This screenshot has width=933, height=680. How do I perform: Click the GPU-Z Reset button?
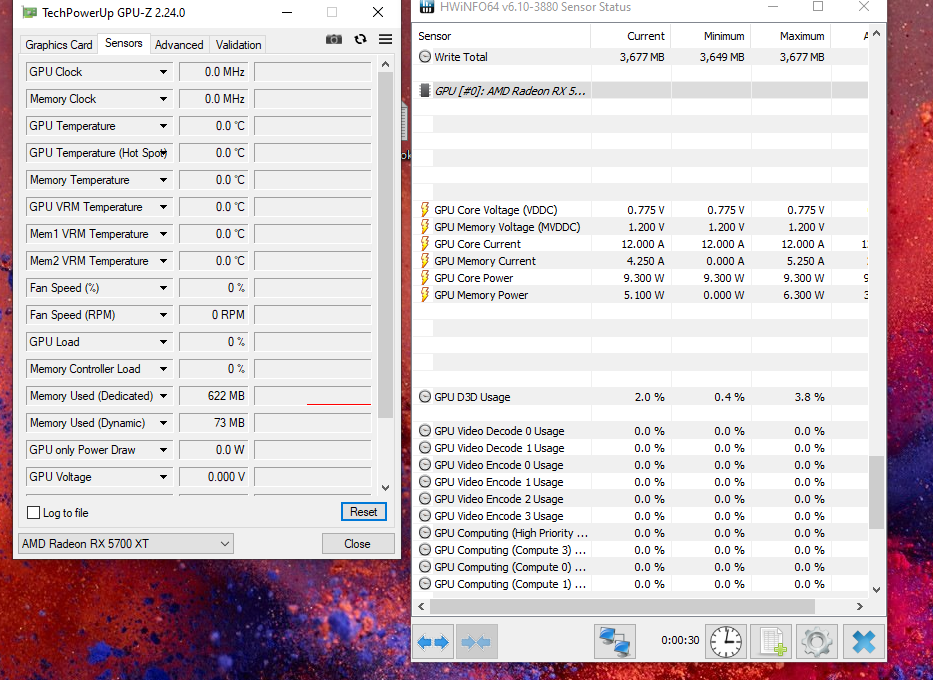point(364,512)
